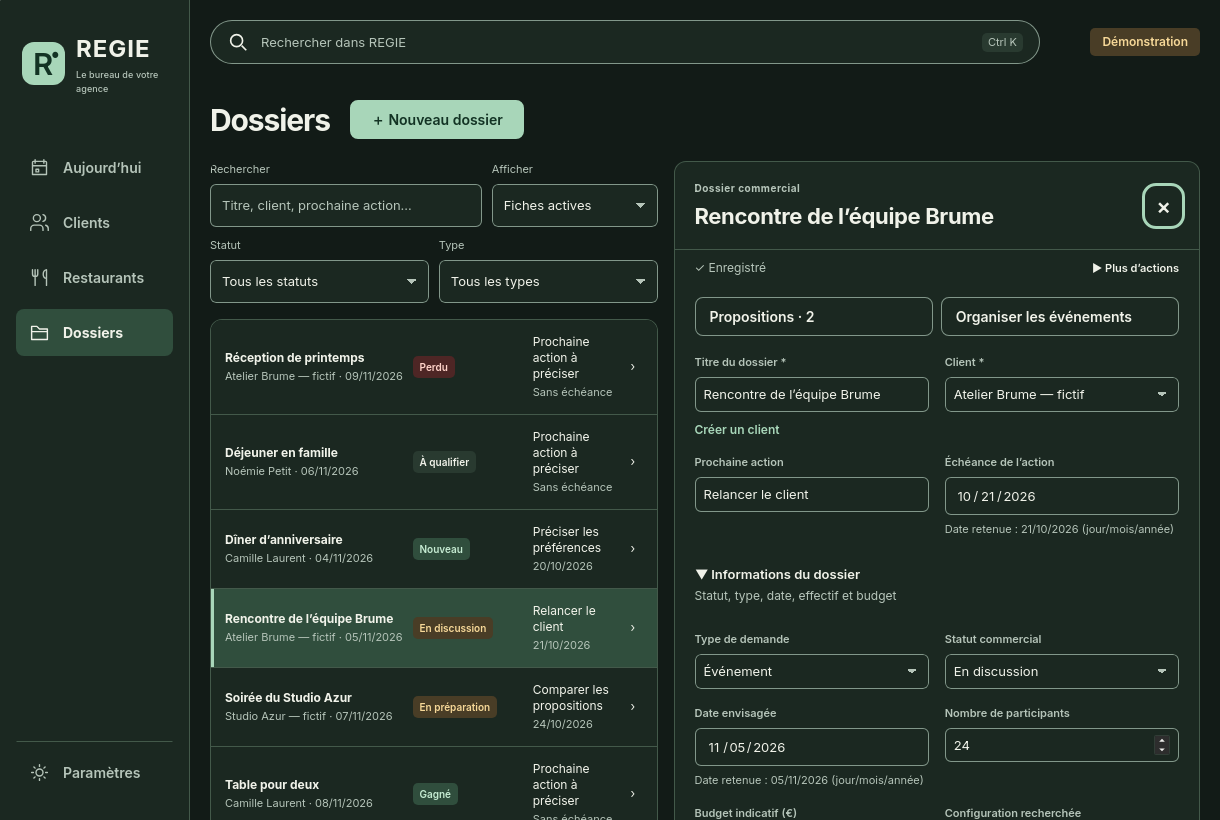Click Organiser les événements button

pos(1059,317)
